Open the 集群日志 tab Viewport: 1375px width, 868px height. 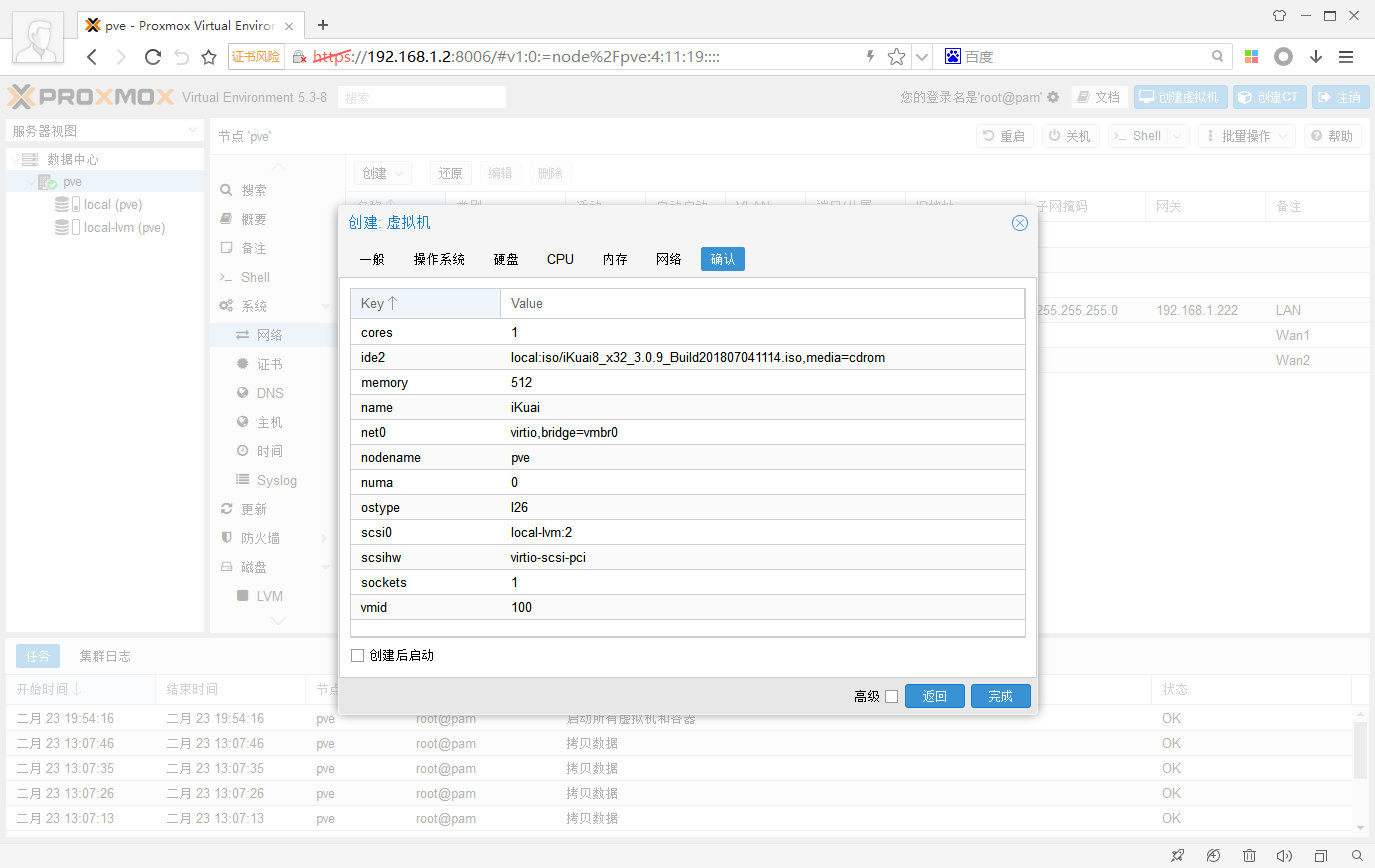click(x=105, y=656)
